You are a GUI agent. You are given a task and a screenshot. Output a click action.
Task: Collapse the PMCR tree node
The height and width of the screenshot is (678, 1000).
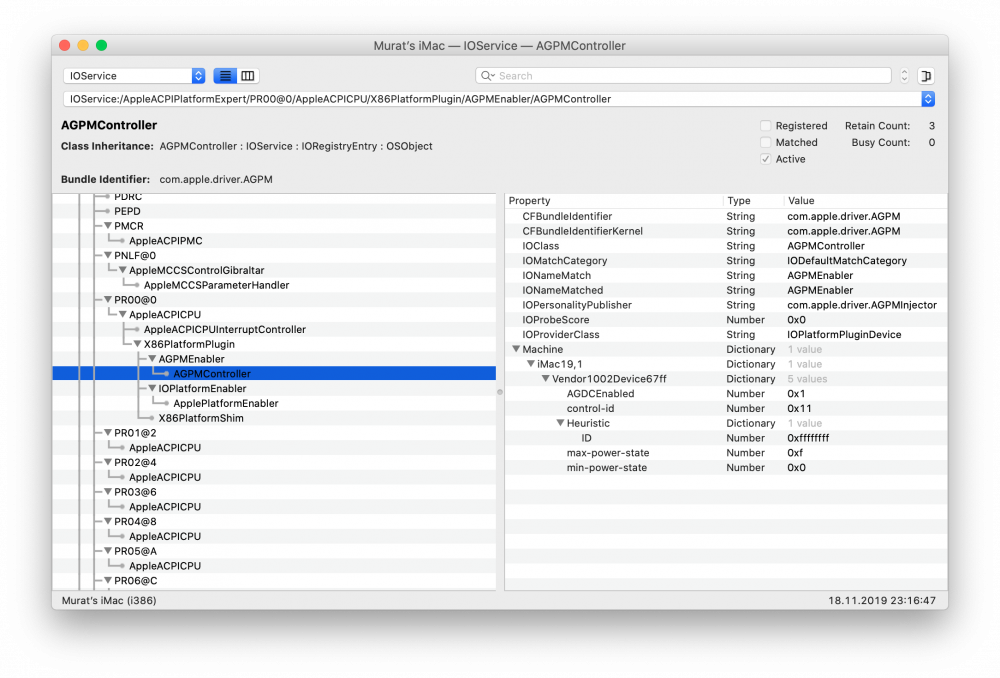coord(108,226)
